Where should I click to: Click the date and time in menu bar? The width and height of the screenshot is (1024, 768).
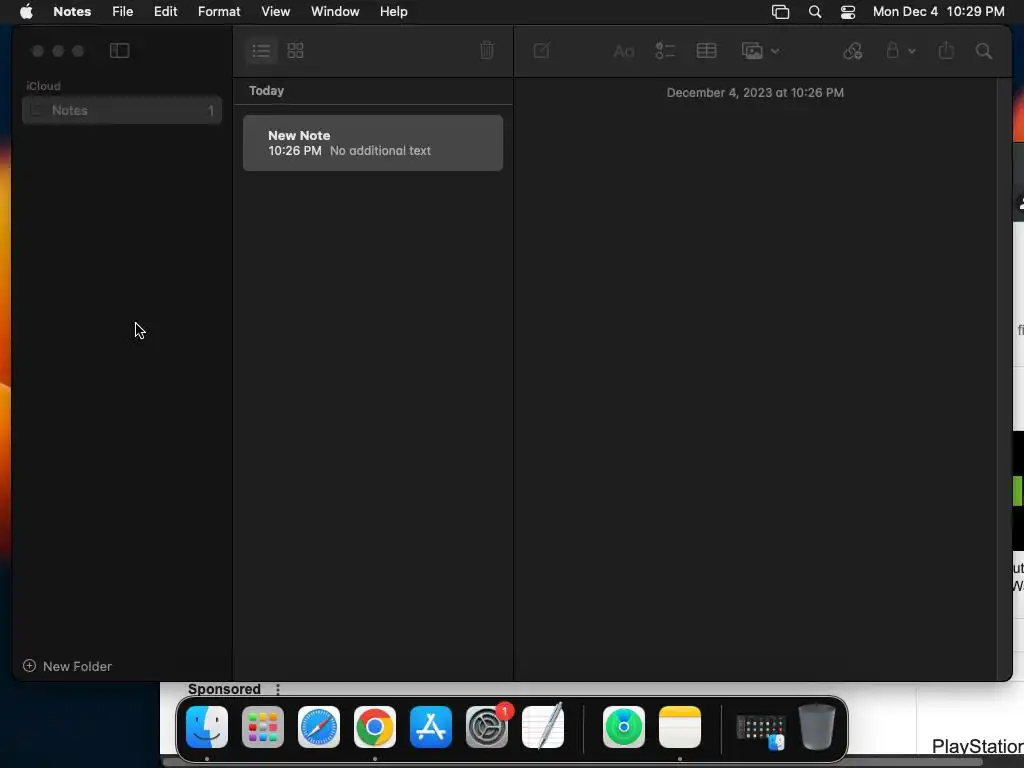pos(938,11)
